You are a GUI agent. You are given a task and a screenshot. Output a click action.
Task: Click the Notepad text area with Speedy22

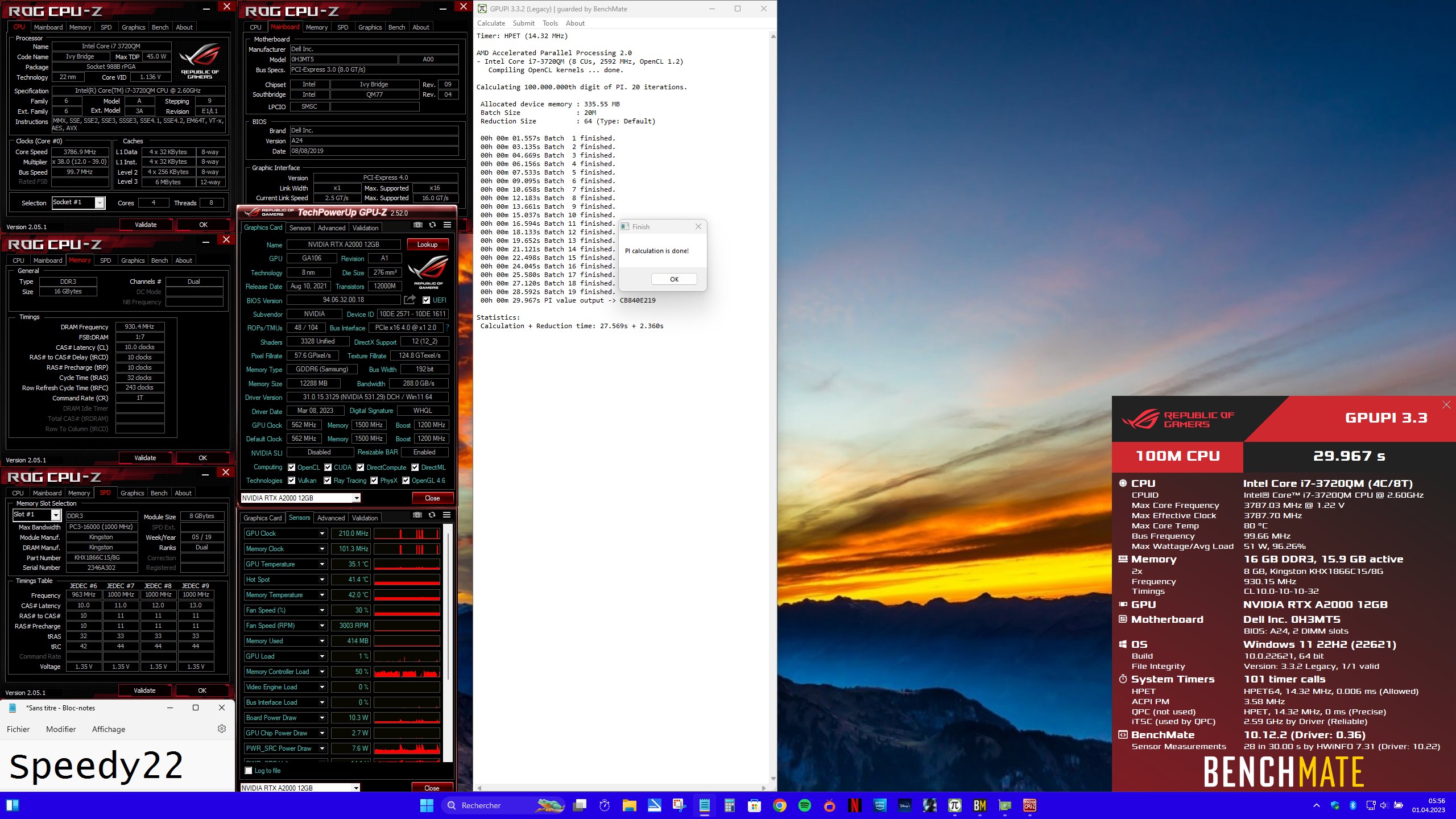[117, 765]
